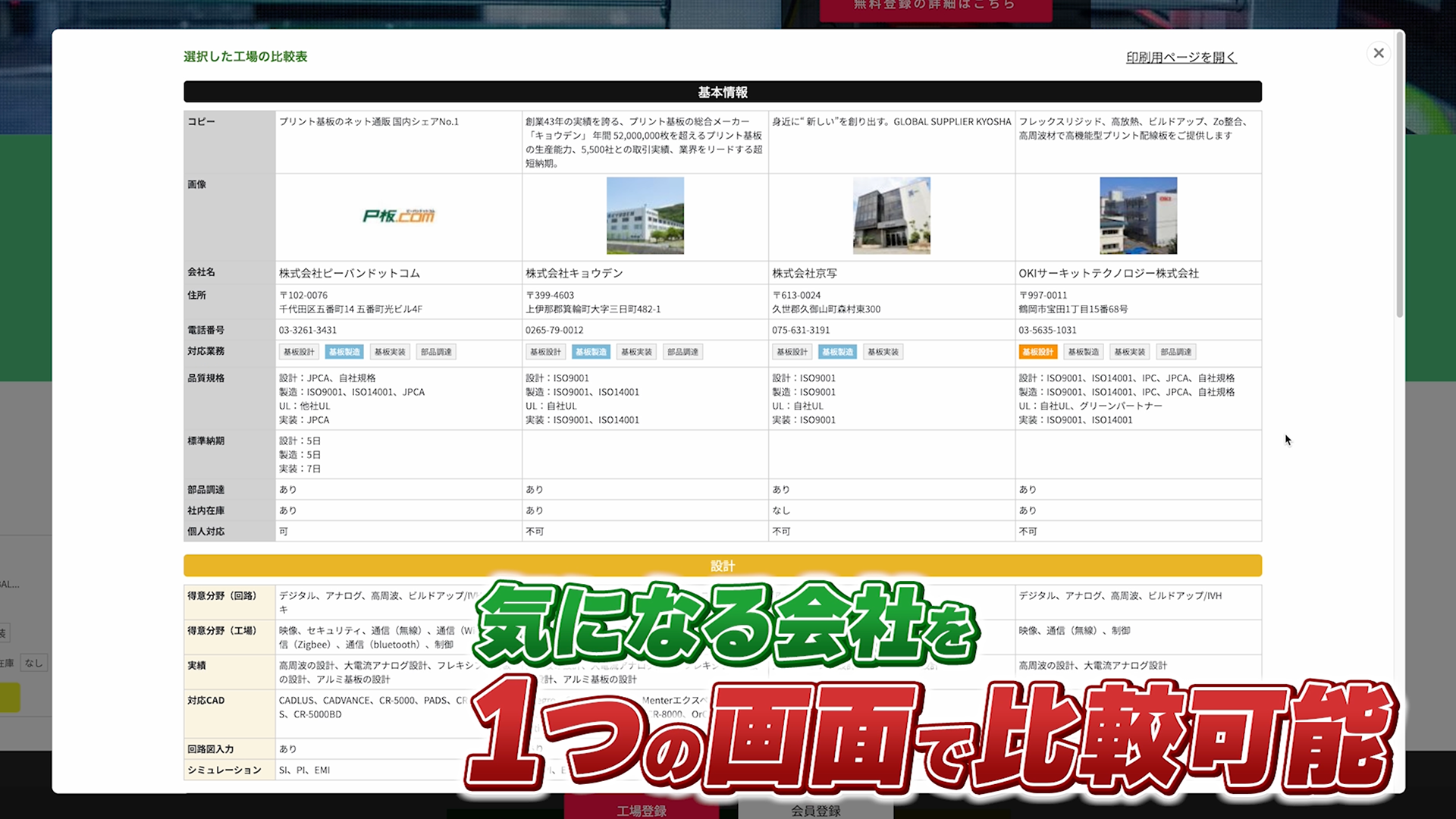This screenshot has height=819, width=1456.
Task: Select 基板実装 tag for 京写
Action: tap(883, 352)
